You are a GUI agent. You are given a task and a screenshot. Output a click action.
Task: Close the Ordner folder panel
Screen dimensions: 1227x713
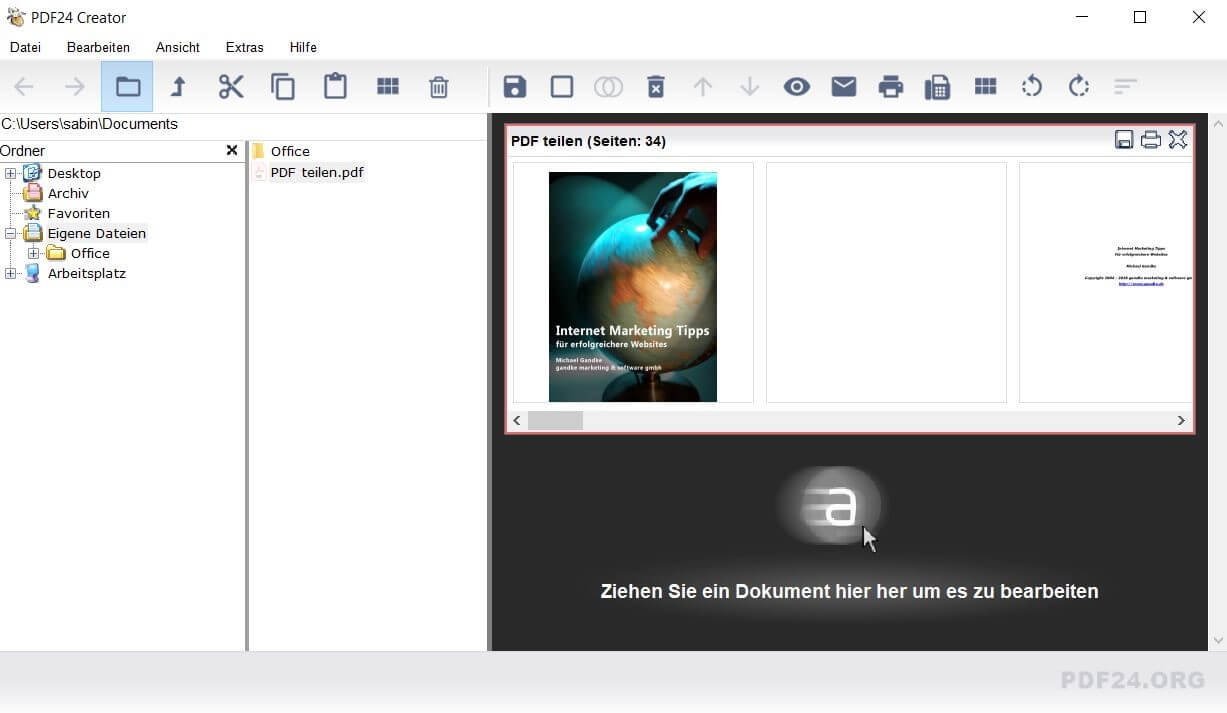232,150
